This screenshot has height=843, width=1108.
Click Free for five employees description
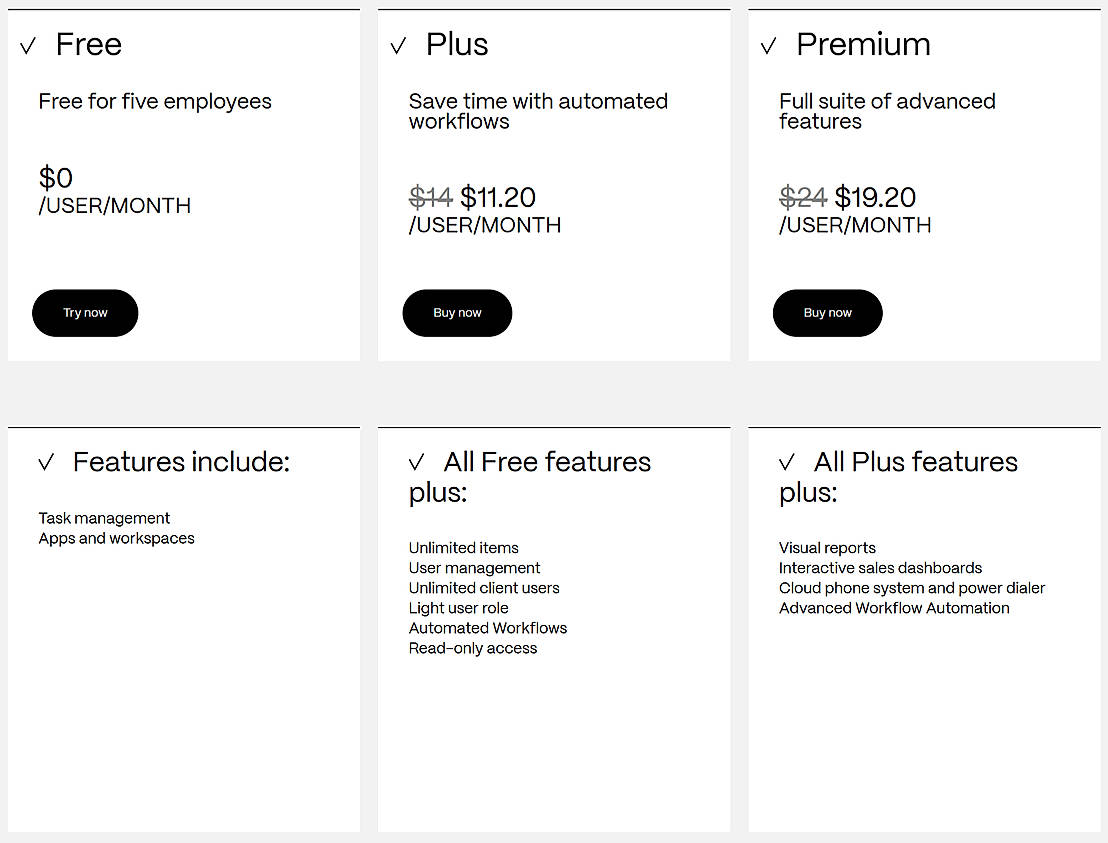(x=155, y=102)
